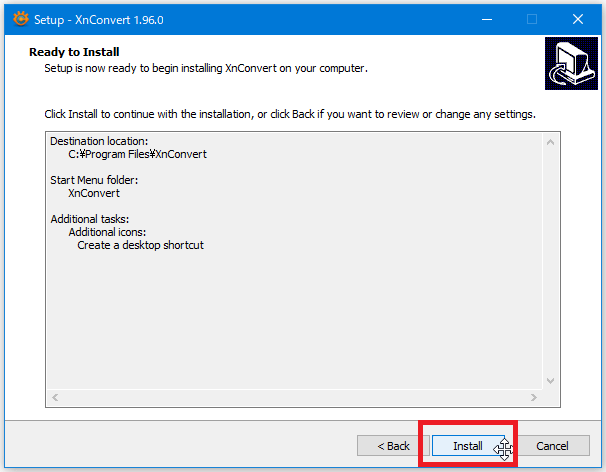This screenshot has height=472, width=606.
Task: Click the summary box scroll down arrow
Action: point(549,381)
